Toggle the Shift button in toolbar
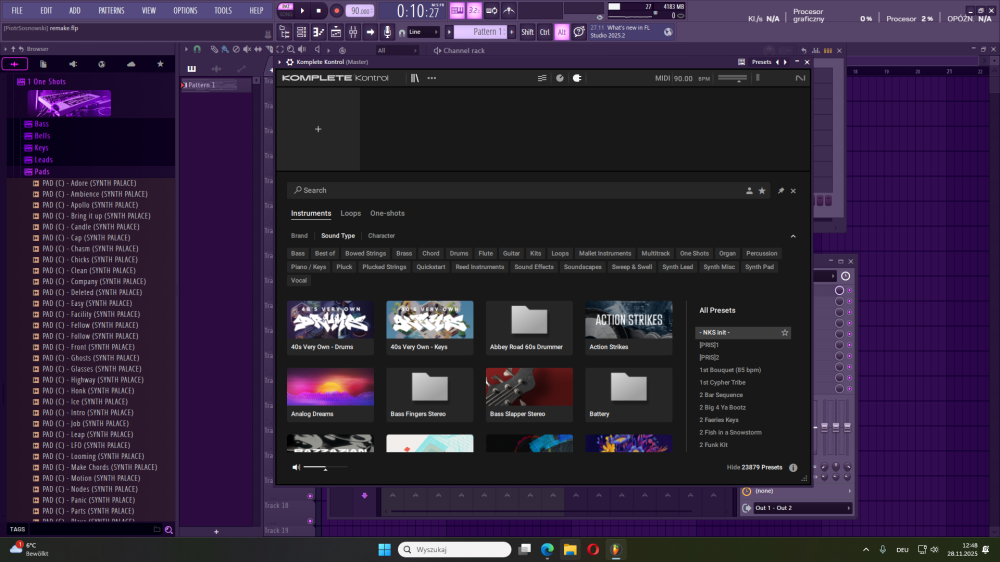The width and height of the screenshot is (1000, 562). [x=527, y=32]
